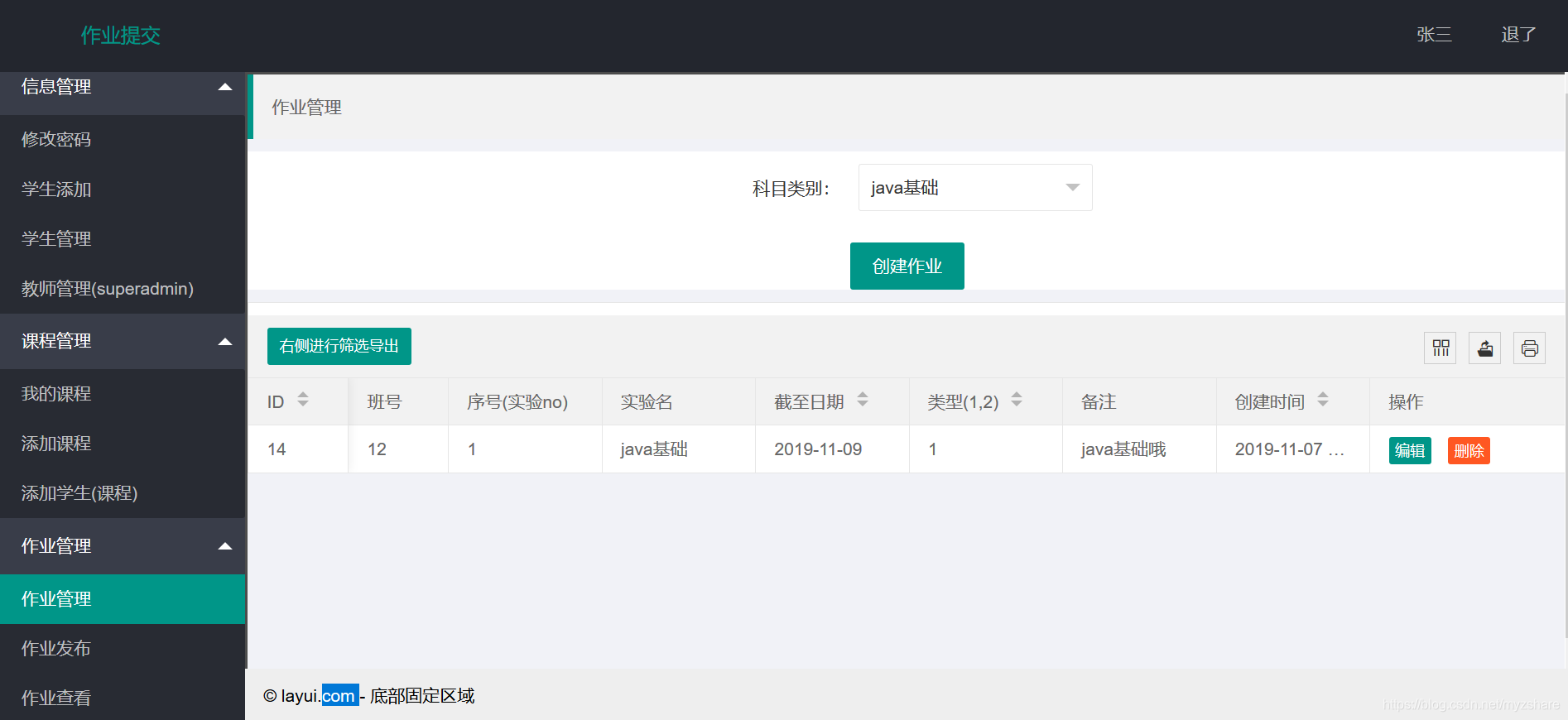The height and width of the screenshot is (720, 1568).
Task: Click the 右侧进行筛选导出 button
Action: click(339, 346)
